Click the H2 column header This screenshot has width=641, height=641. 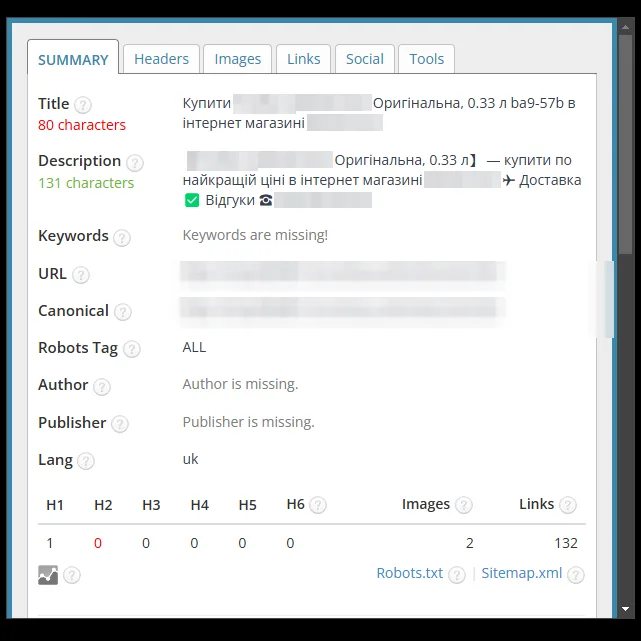103,505
